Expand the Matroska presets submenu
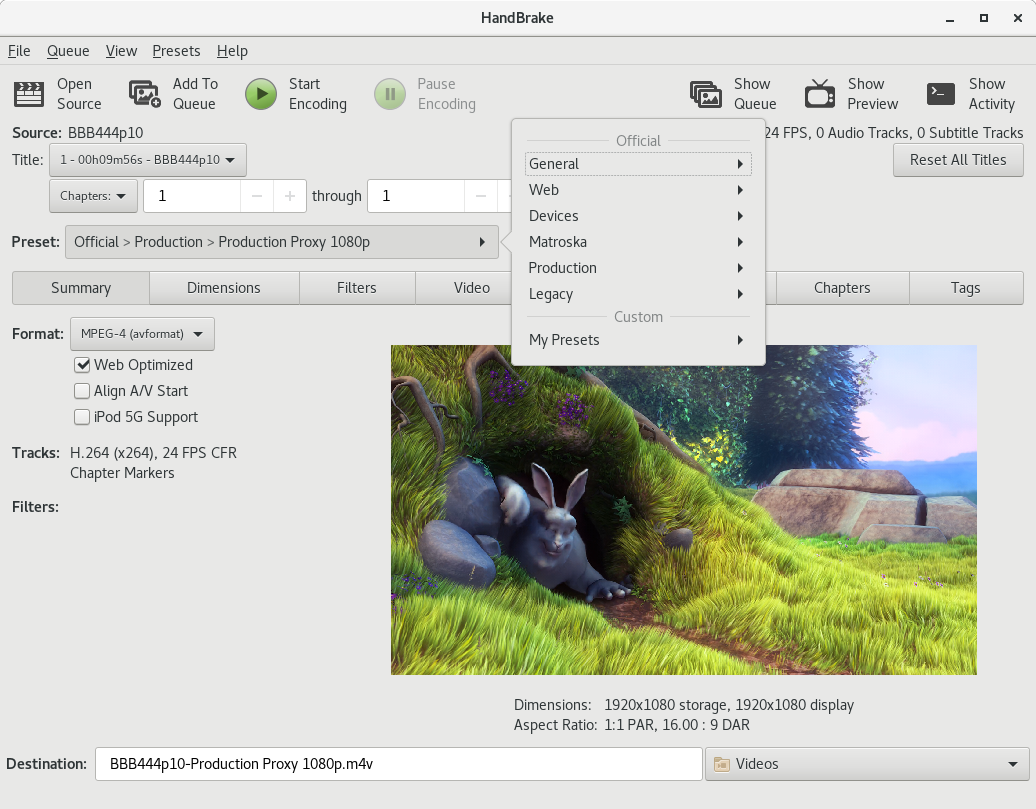1036x809 pixels. tap(638, 242)
